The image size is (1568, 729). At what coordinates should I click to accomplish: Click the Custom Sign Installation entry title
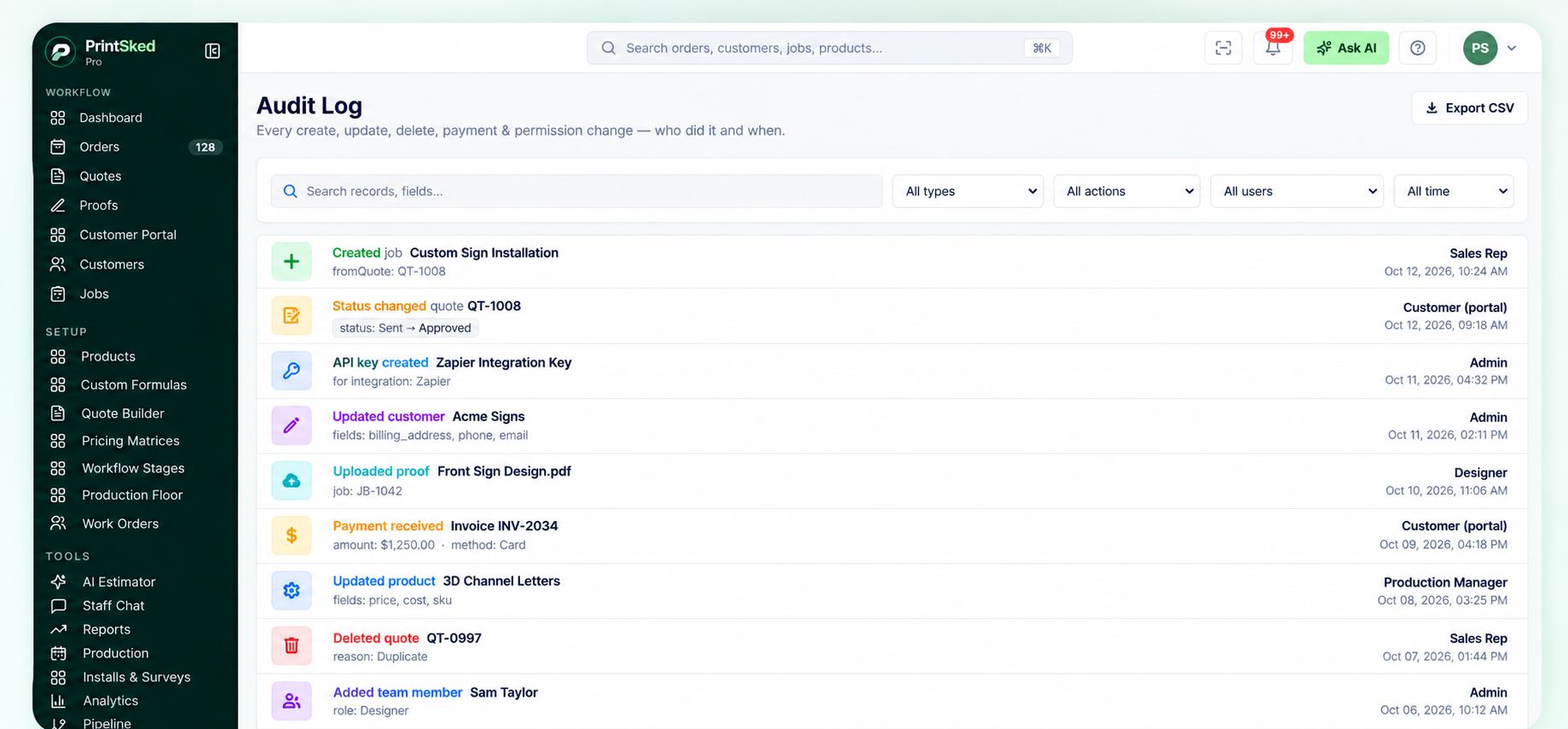coord(483,252)
